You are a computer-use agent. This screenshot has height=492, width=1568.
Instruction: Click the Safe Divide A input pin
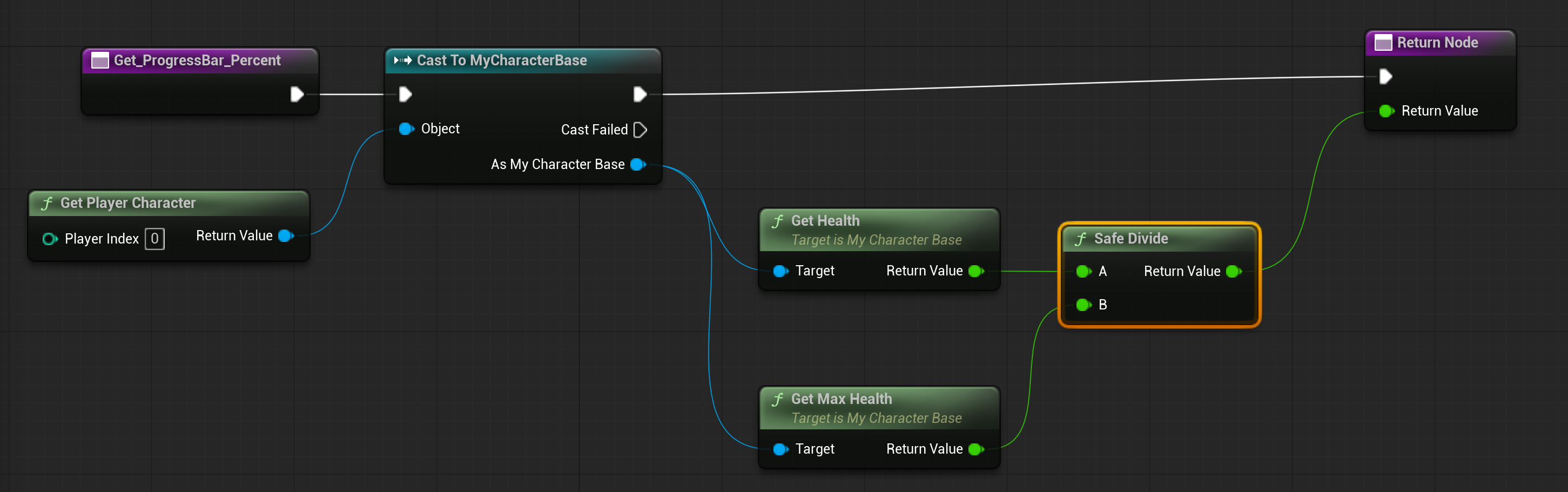click(1084, 272)
